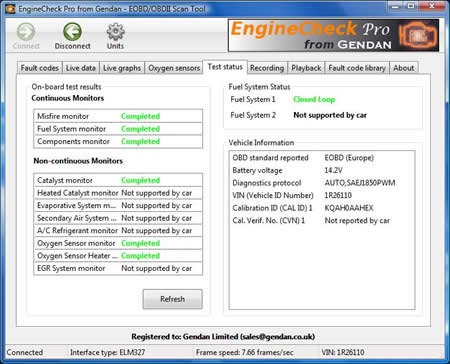450x364 pixels.
Task: Select the Components monitor row
Action: tap(118, 141)
